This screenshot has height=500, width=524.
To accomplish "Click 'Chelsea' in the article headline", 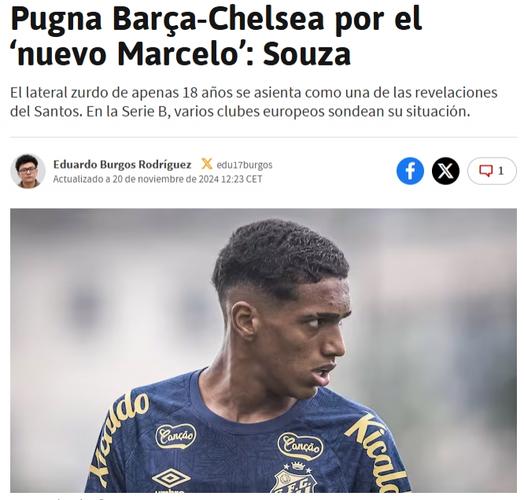I will (x=267, y=19).
